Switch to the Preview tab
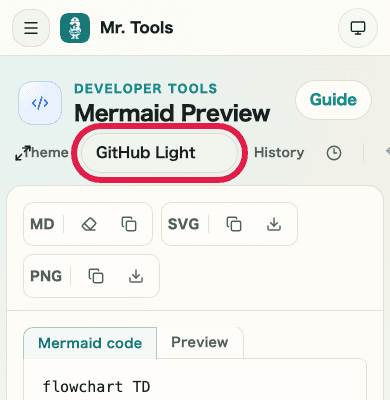The image size is (390, 400). click(x=200, y=342)
